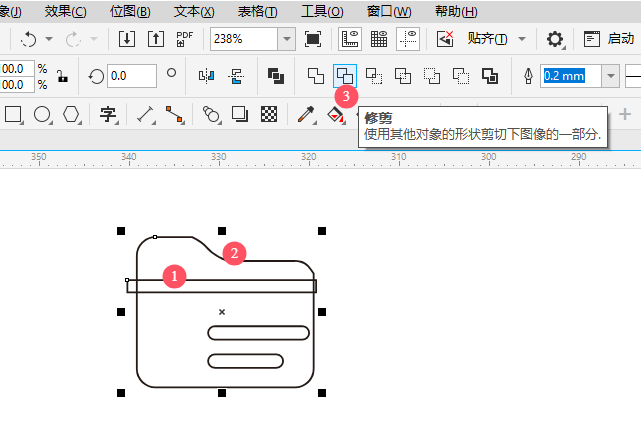Open full-screen preview icon
The image size is (641, 440).
[x=313, y=39]
